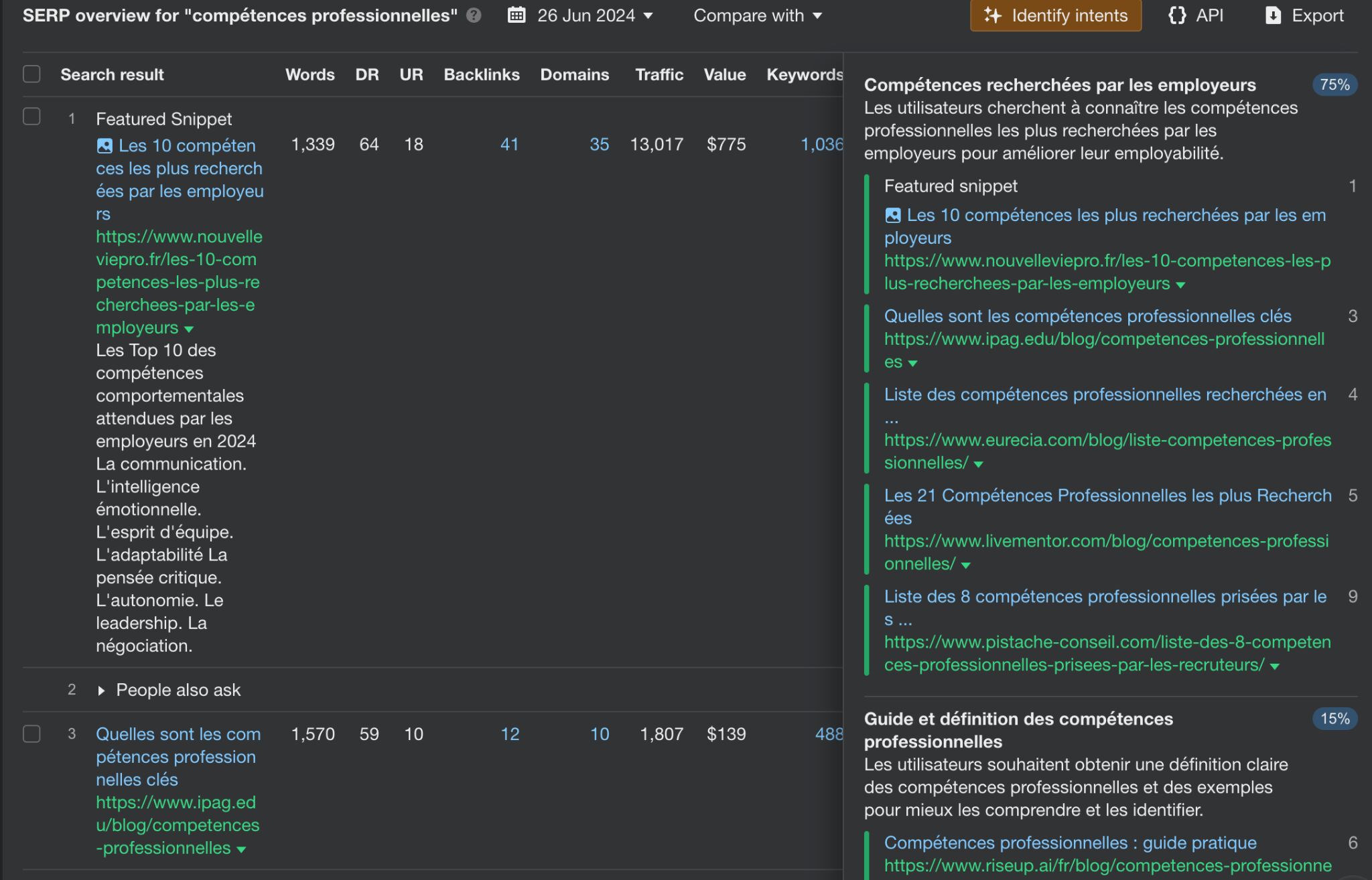
Task: Click the image icon before 'Les 10 compéten' title
Action: [x=105, y=146]
